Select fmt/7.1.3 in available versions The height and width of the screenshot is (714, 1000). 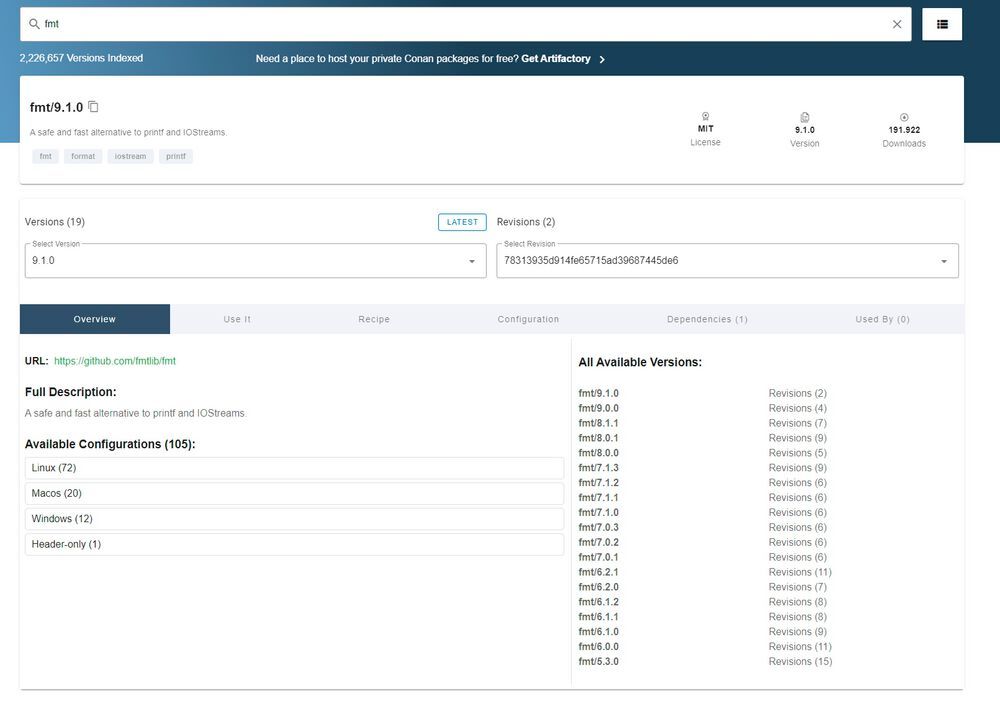pyautogui.click(x=598, y=468)
